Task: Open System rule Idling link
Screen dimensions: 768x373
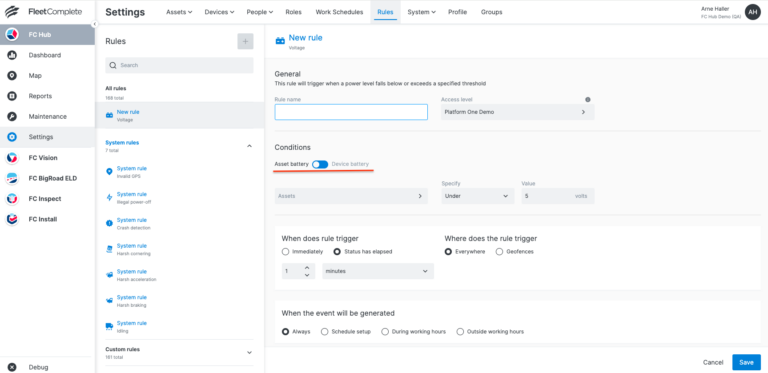Action: (132, 324)
